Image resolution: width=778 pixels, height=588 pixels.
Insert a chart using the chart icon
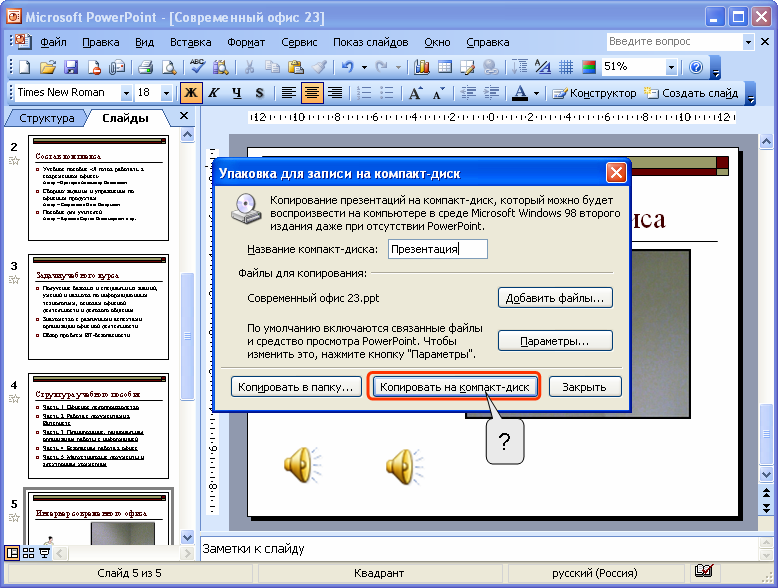pos(421,67)
